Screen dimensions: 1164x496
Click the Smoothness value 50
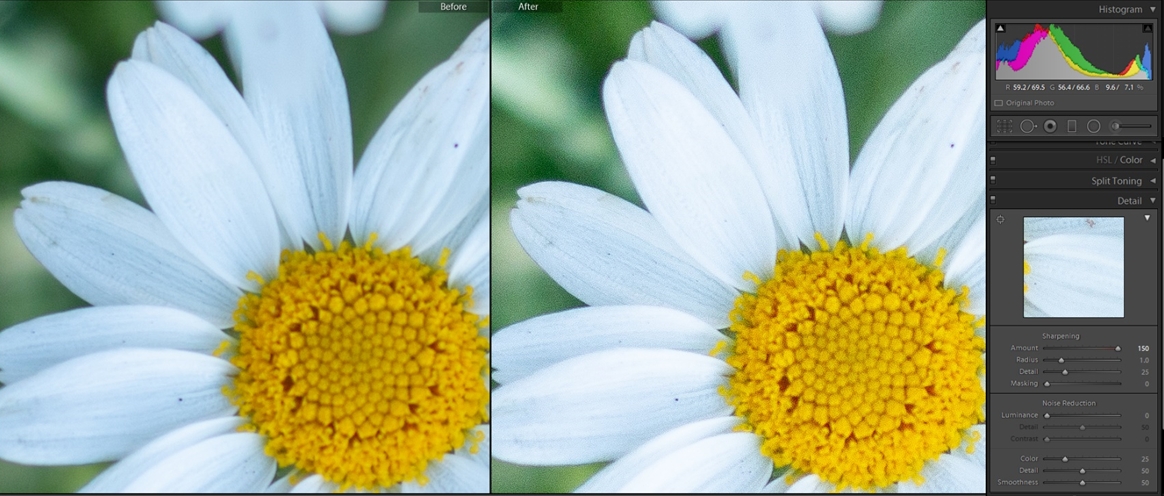(1145, 483)
